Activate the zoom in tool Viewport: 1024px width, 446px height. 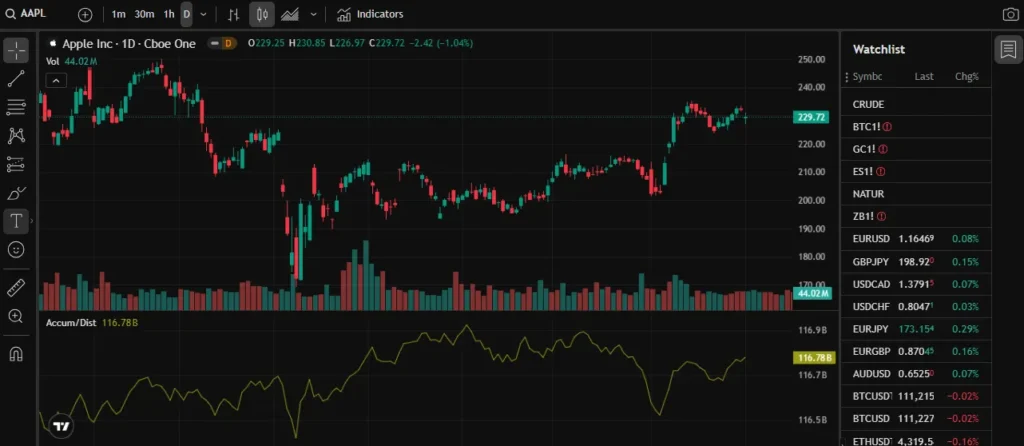16,316
